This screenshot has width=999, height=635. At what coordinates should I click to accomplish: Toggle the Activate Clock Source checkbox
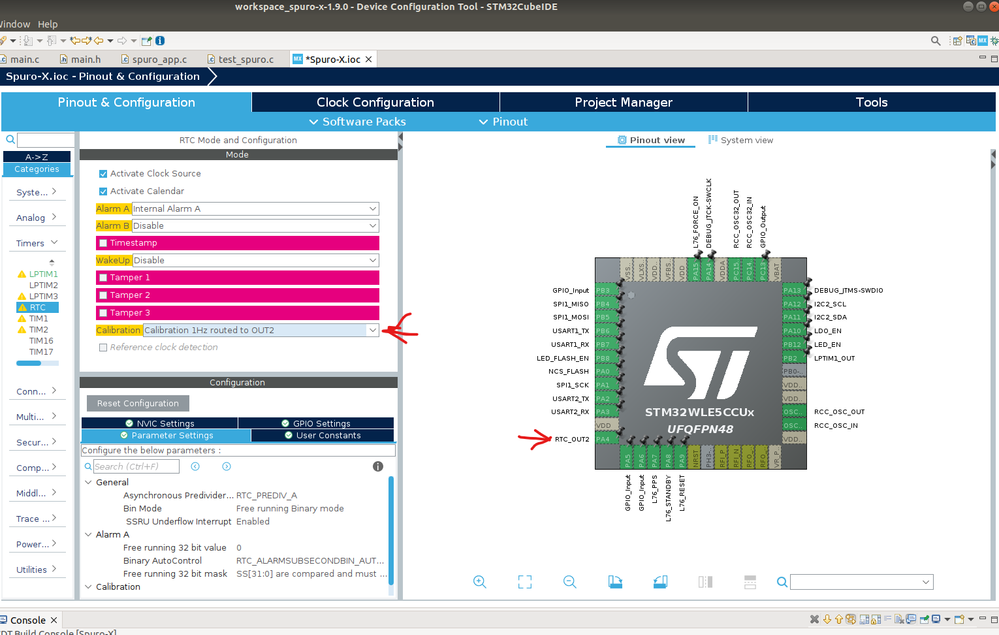[103, 173]
